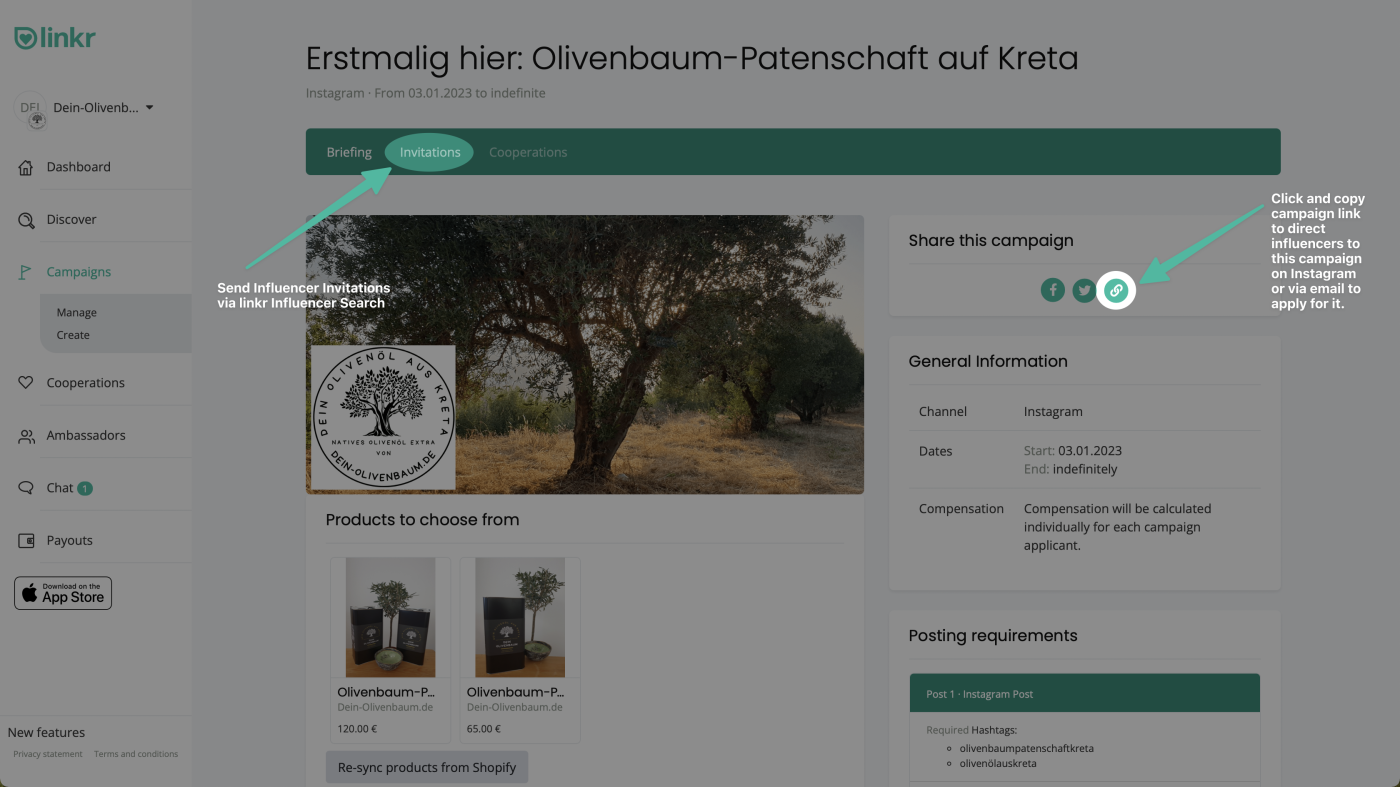The image size is (1400, 787).
Task: Open Payouts via the wallet icon
Action: [x=26, y=541]
